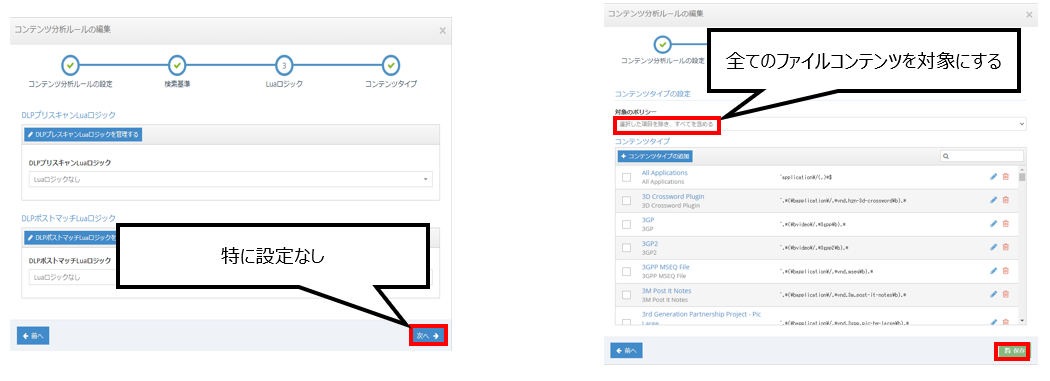Screen dimensions: 1050x381
Task: Click trash icon for 3GP2 row
Action: pos(1005,247)
